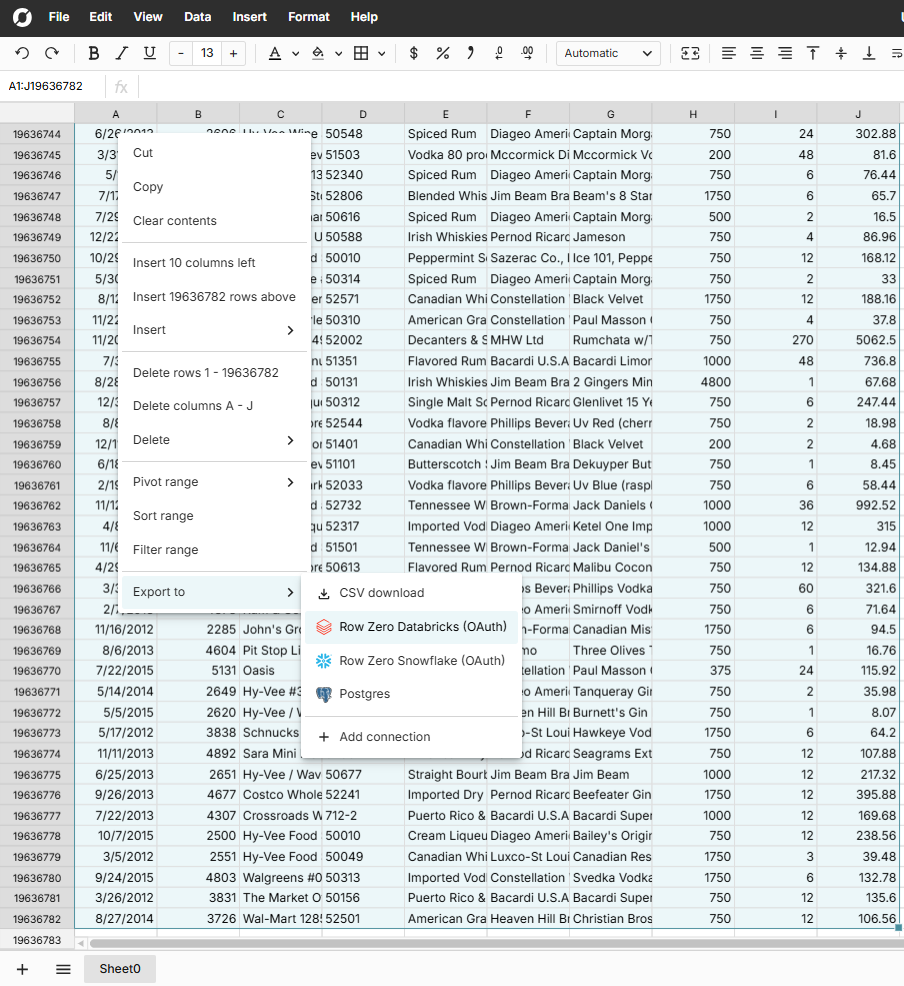Choose CSV download from Export to
The width and height of the screenshot is (904, 986).
382,594
